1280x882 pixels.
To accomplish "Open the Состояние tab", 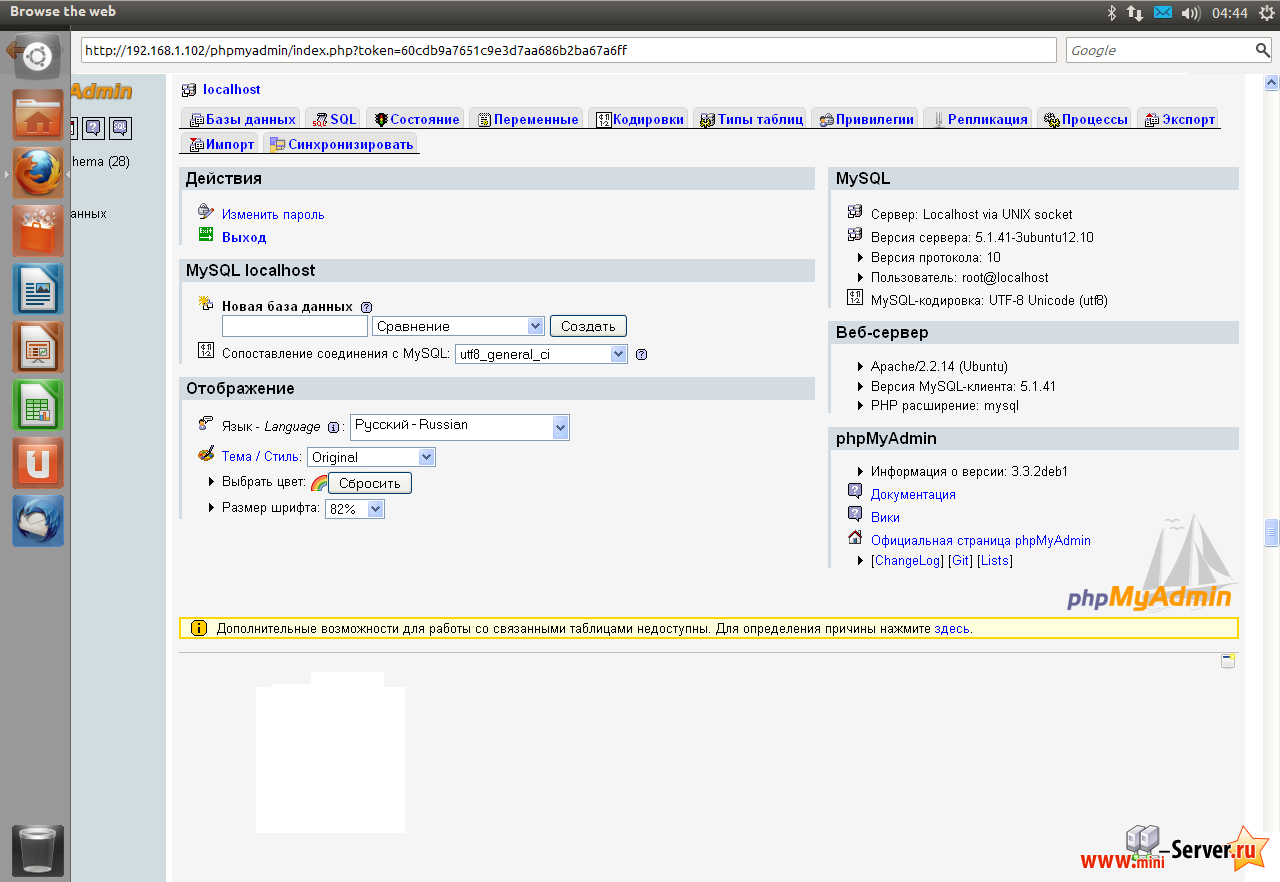I will 416,119.
